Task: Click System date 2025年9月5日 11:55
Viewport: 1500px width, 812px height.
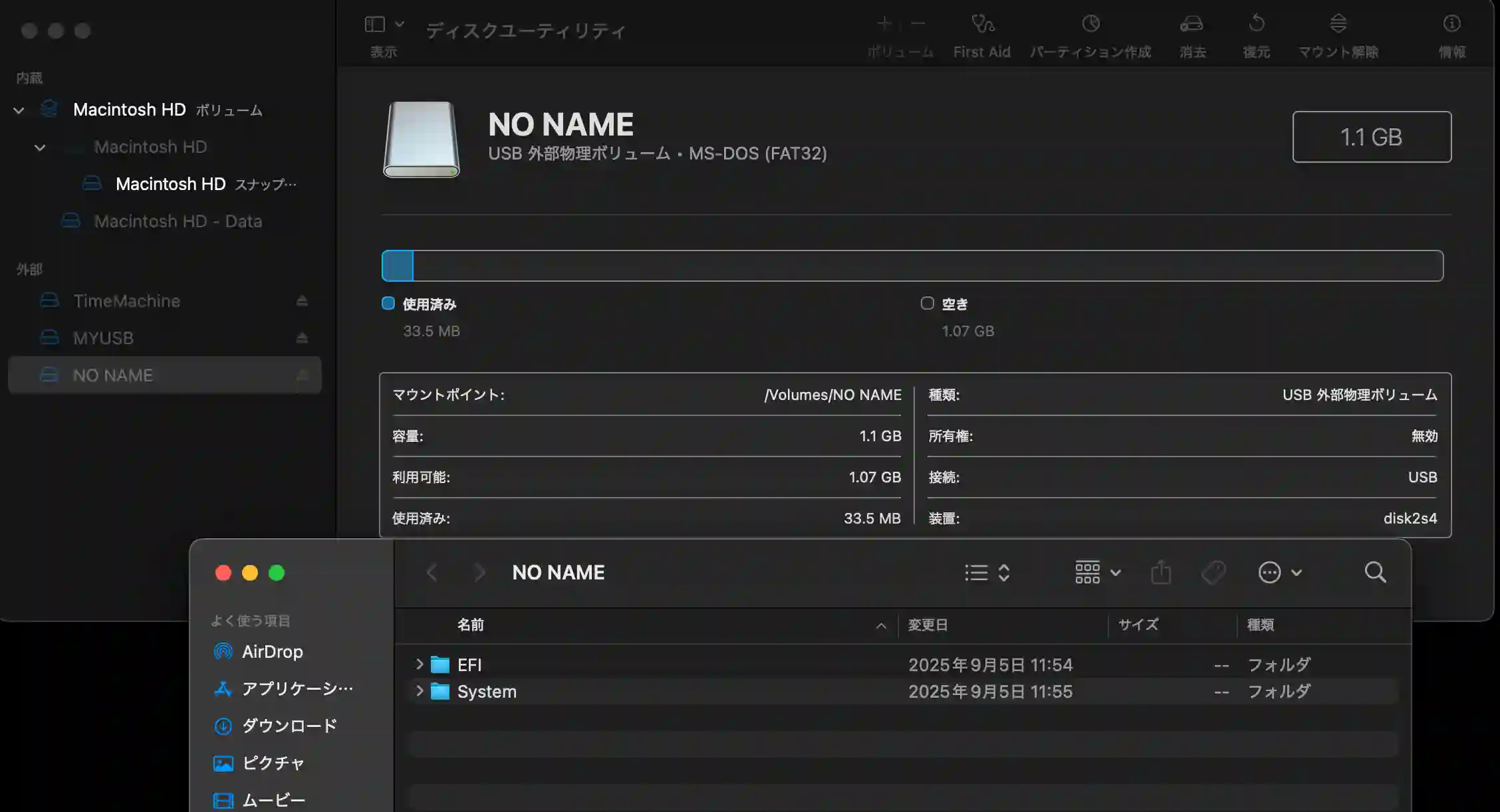Action: click(991, 692)
